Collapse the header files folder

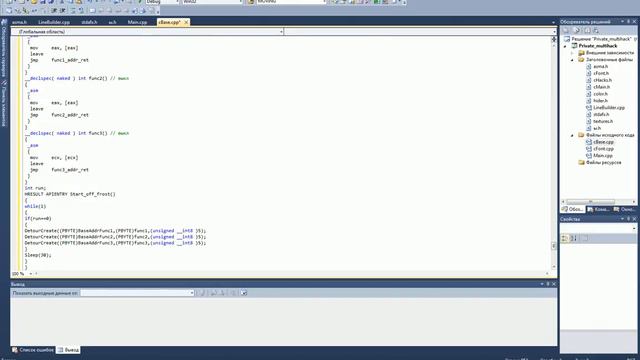[x=572, y=60]
